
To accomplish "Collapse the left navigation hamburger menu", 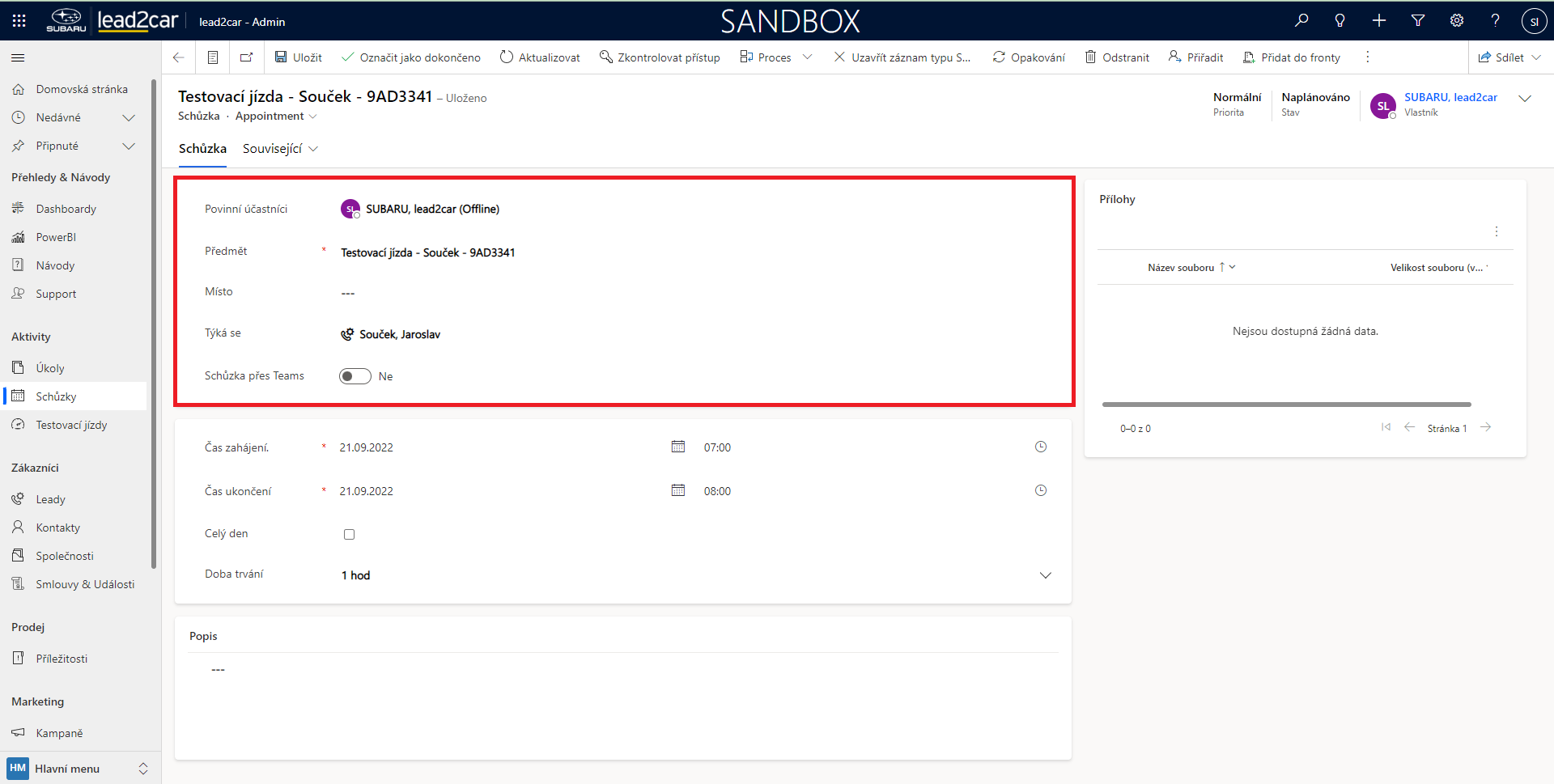I will pyautogui.click(x=18, y=57).
